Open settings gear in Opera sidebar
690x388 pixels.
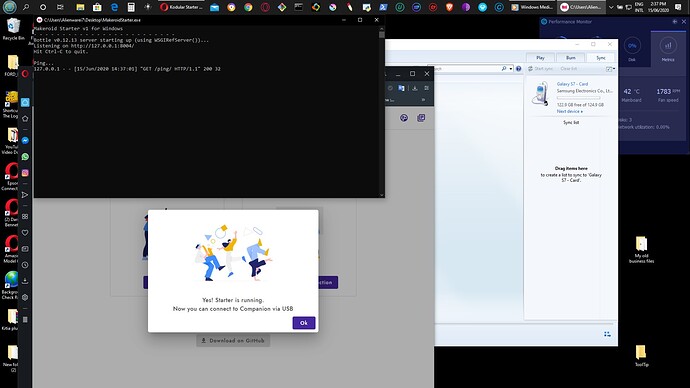click(25, 297)
